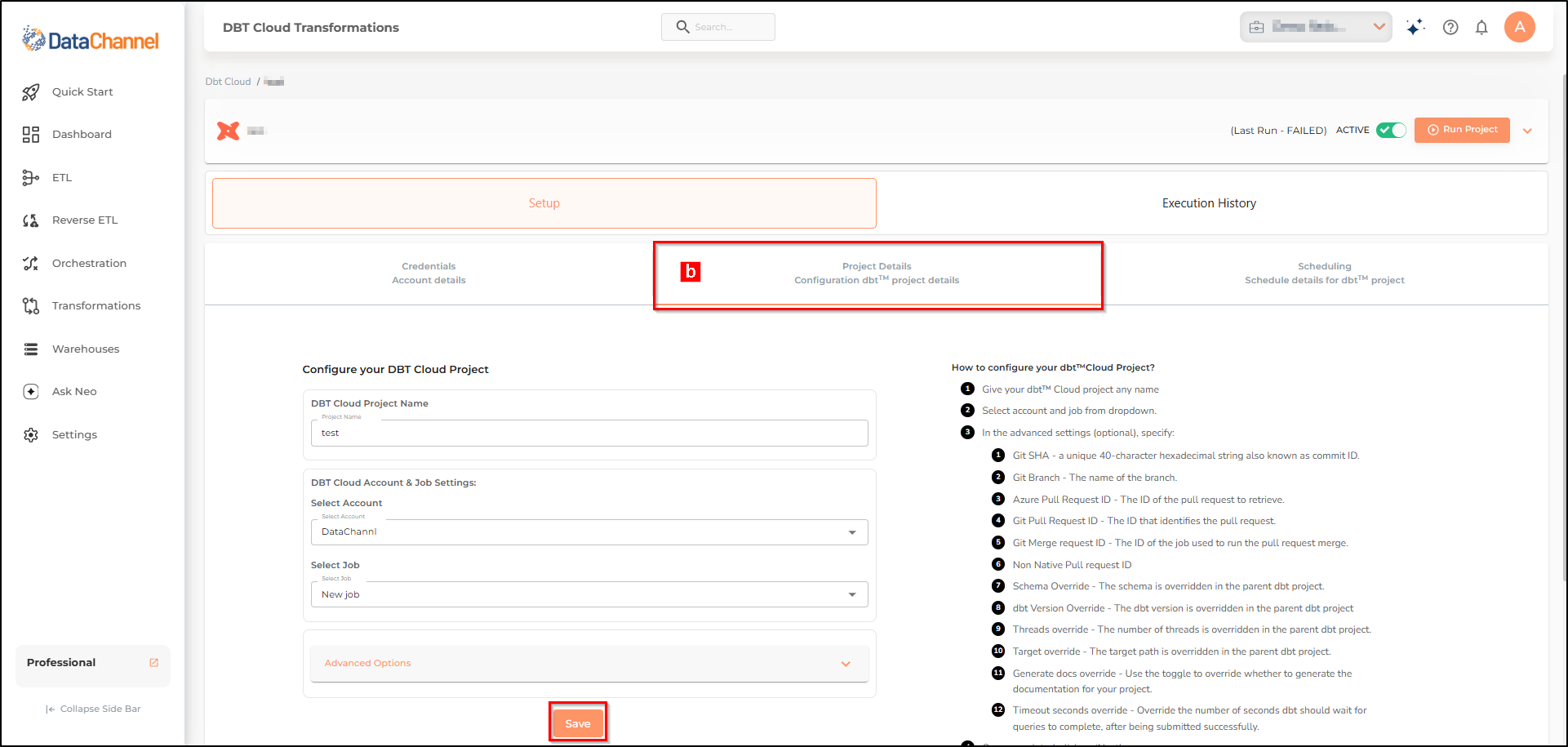Click the Warehouses stack icon
This screenshot has height=747, width=1568.
(31, 349)
